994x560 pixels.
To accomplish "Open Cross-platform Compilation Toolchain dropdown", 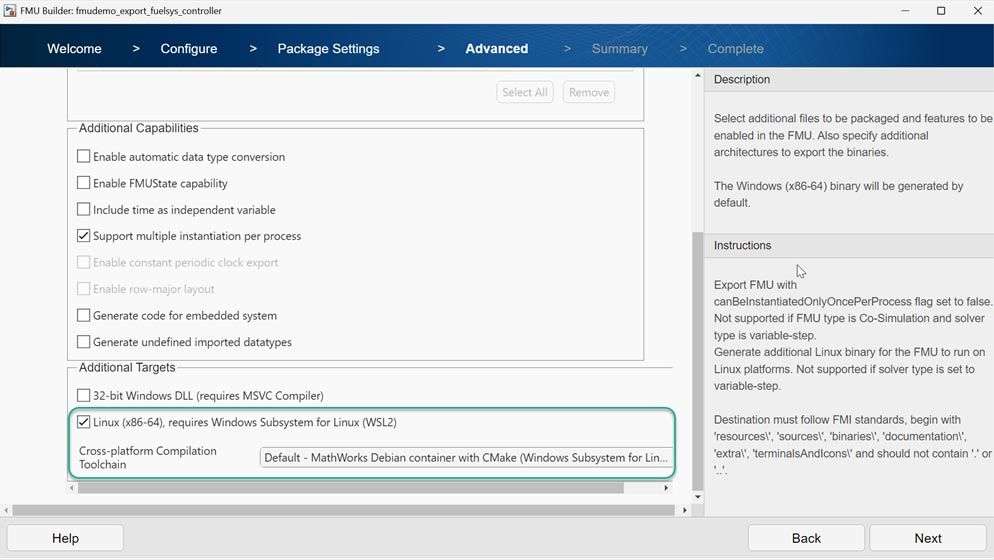I will point(465,458).
